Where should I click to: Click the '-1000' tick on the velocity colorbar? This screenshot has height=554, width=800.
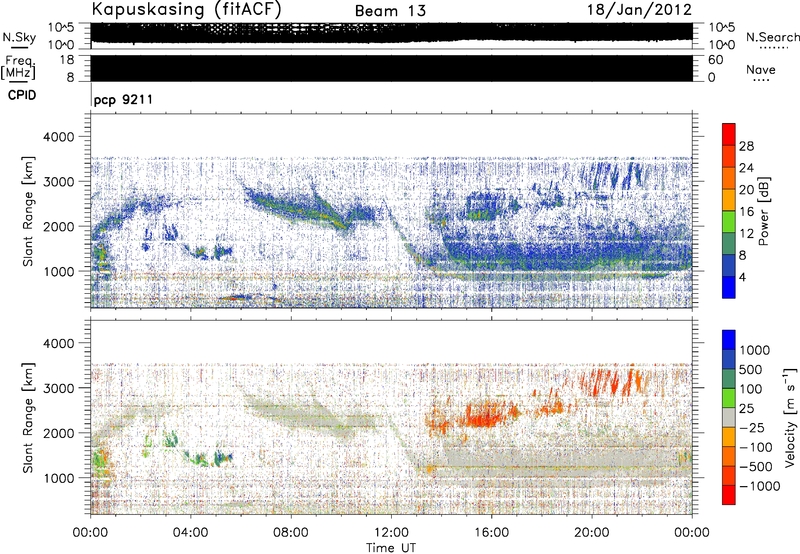coord(760,486)
